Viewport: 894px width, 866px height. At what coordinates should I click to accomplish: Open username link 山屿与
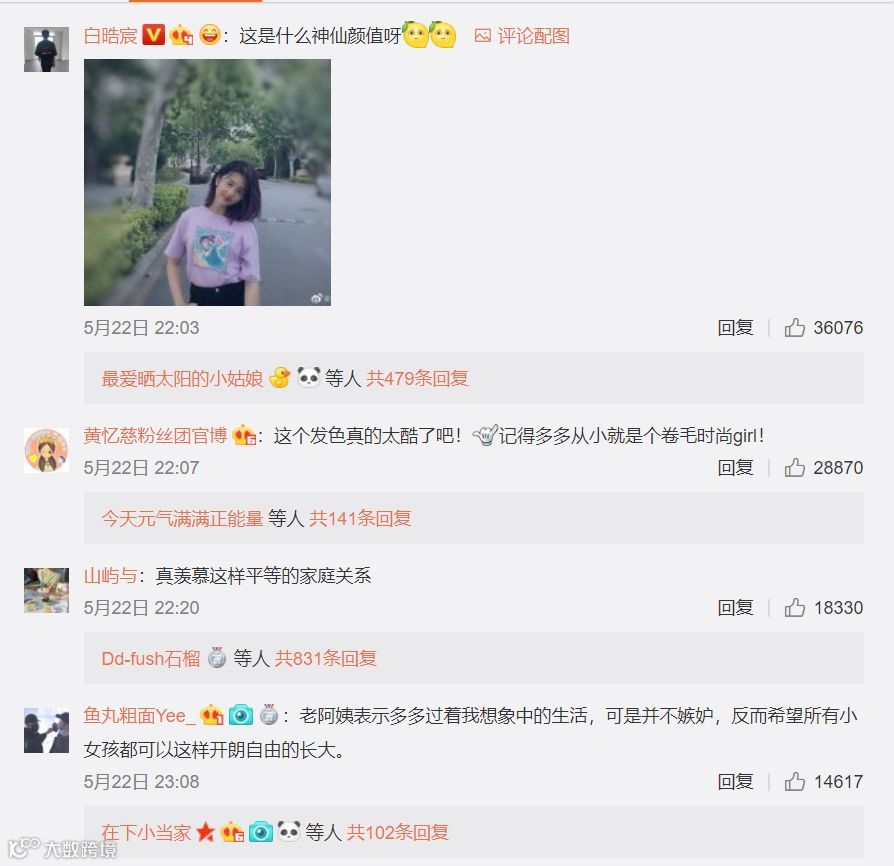(110, 576)
